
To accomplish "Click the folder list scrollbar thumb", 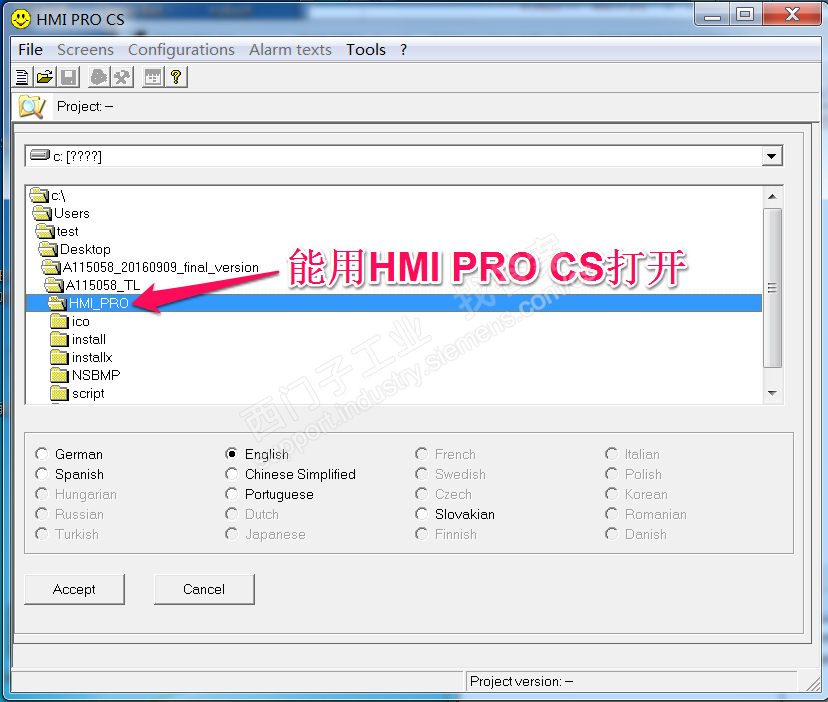I will tap(772, 288).
